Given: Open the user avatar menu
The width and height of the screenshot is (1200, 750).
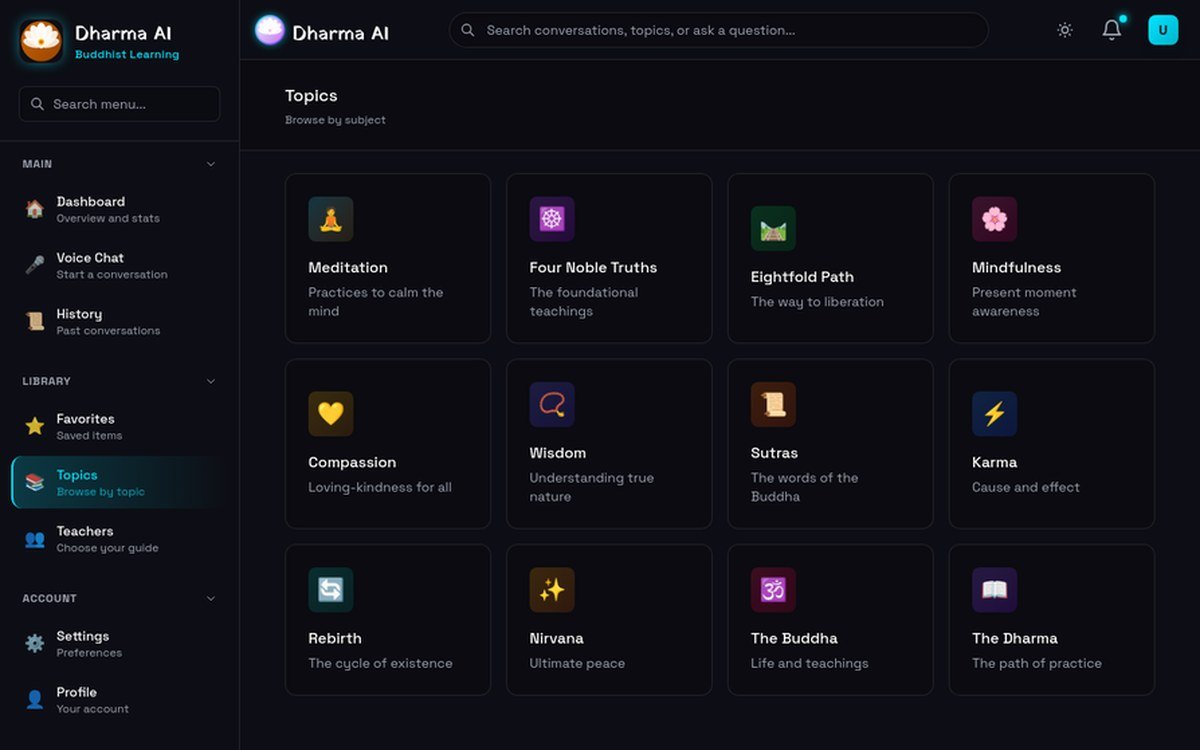Looking at the screenshot, I should (x=1163, y=30).
